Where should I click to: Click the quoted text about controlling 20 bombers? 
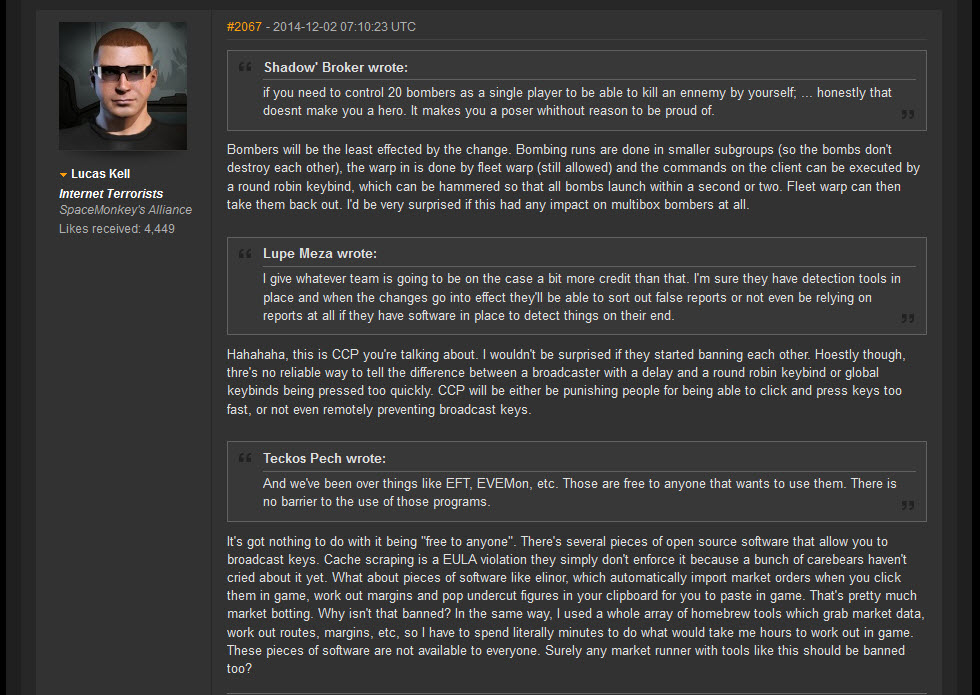click(x=577, y=101)
